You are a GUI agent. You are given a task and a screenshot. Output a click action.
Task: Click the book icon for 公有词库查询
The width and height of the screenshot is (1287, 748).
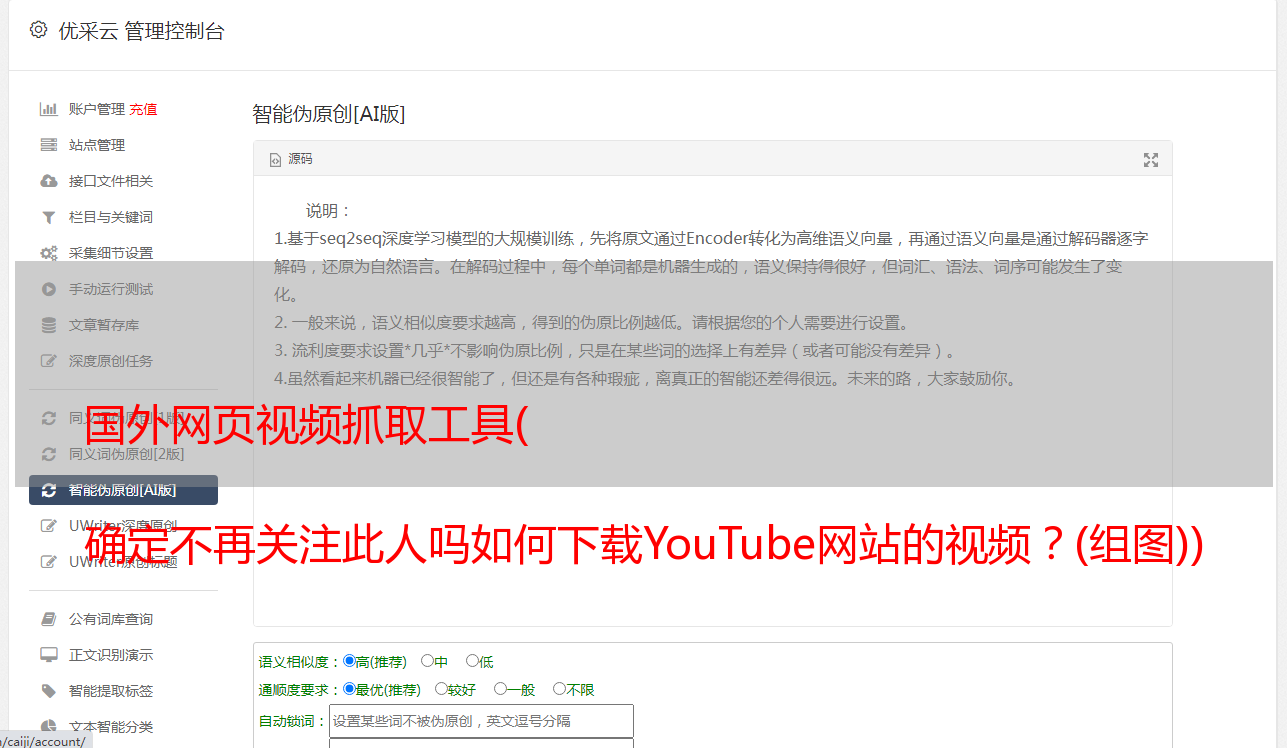(48, 619)
